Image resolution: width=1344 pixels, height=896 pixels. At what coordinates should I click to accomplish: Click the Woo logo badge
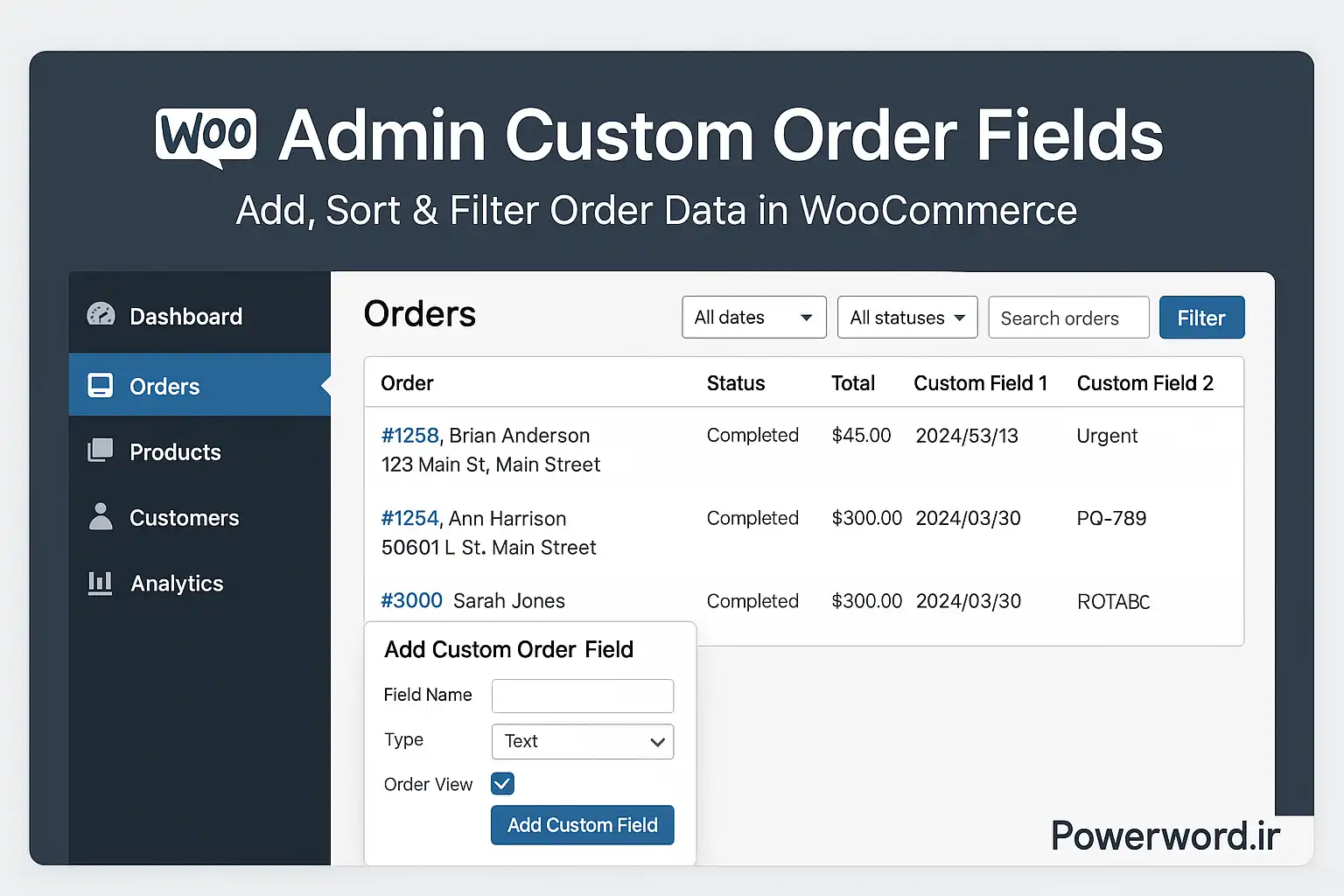coord(206,134)
